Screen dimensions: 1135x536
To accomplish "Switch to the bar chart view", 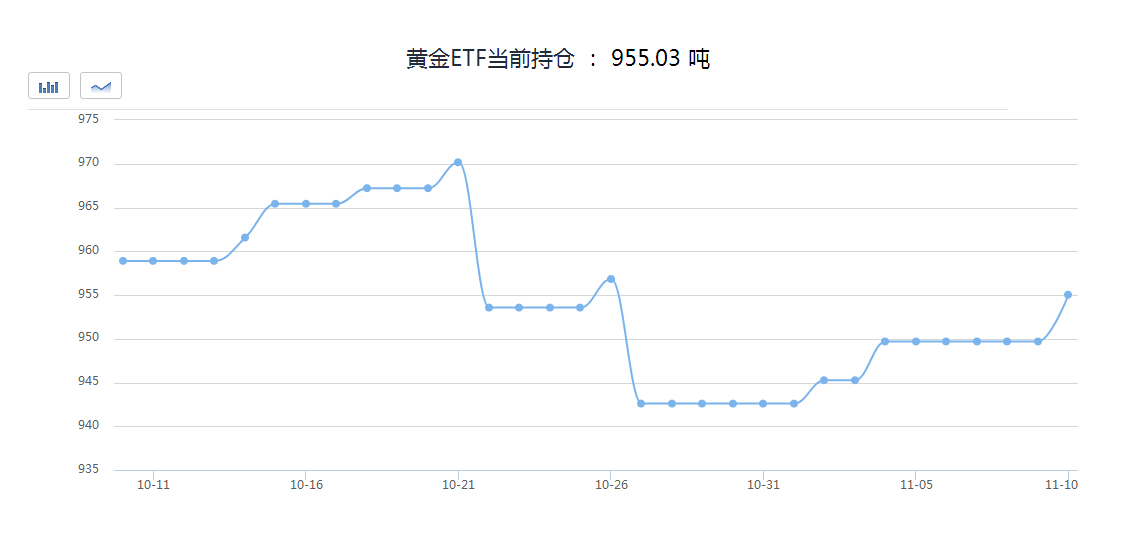I will (x=48, y=86).
